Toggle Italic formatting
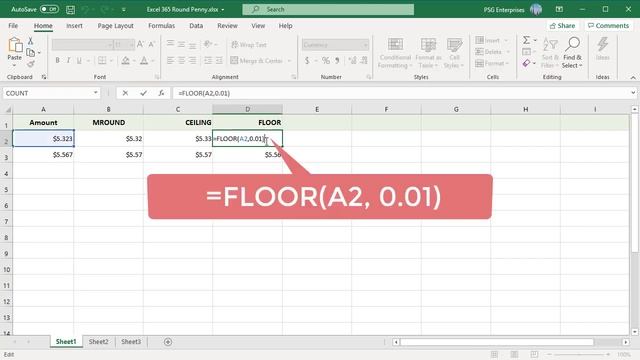Viewport: 640px width, 360px height. [x=68, y=60]
